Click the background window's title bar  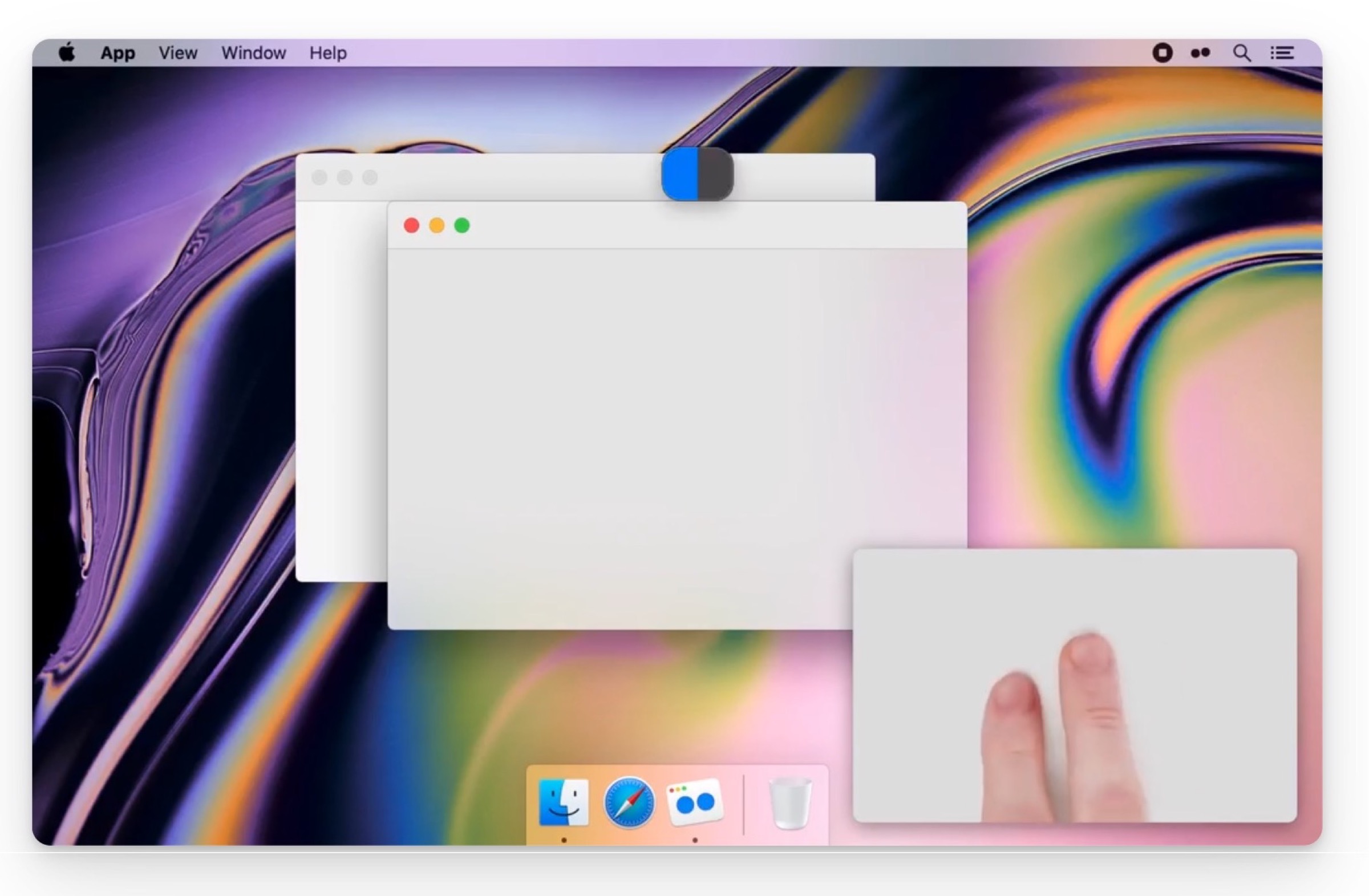[x=518, y=177]
